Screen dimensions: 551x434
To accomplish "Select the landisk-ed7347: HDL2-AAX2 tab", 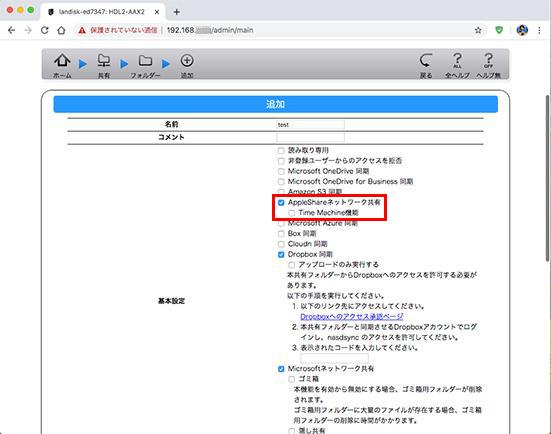I will [102, 12].
